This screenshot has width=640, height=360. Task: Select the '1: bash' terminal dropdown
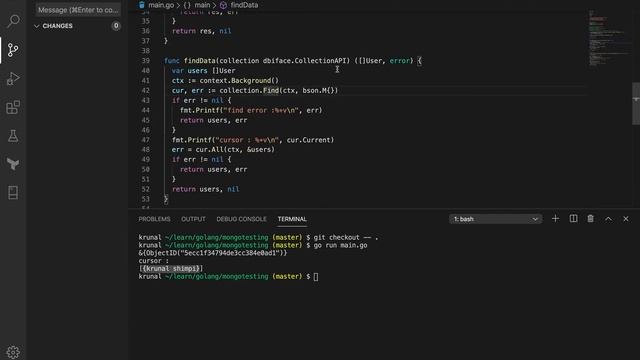[496, 219]
